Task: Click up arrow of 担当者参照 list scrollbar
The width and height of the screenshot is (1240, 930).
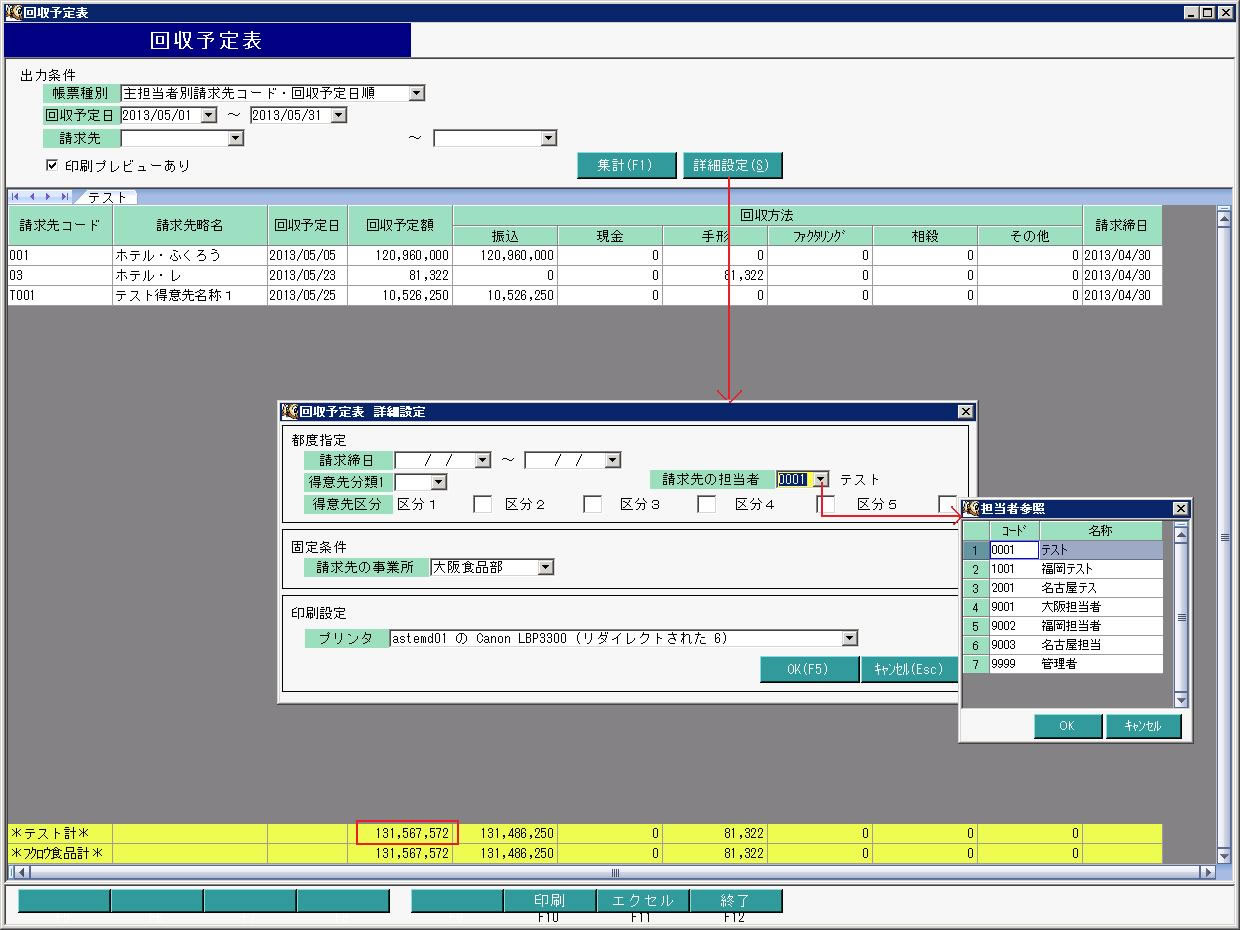Action: coord(1181,533)
